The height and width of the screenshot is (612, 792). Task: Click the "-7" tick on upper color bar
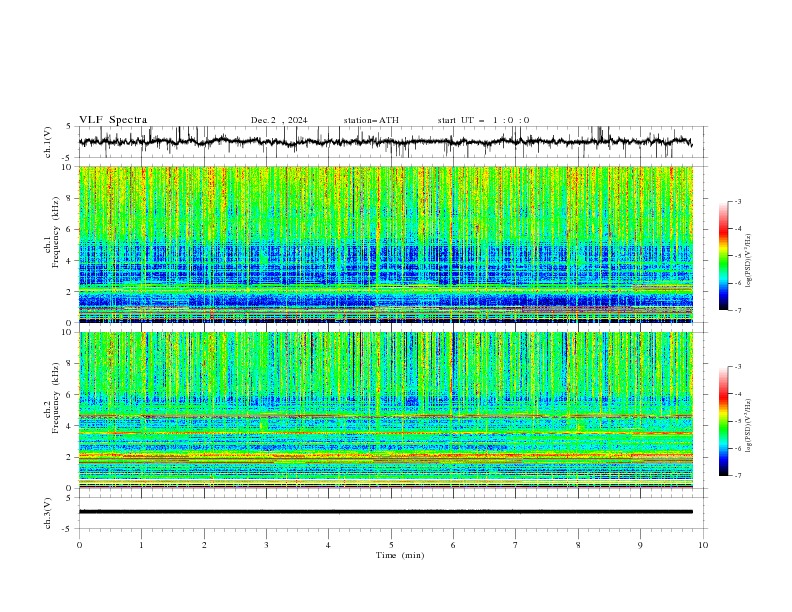tap(738, 310)
